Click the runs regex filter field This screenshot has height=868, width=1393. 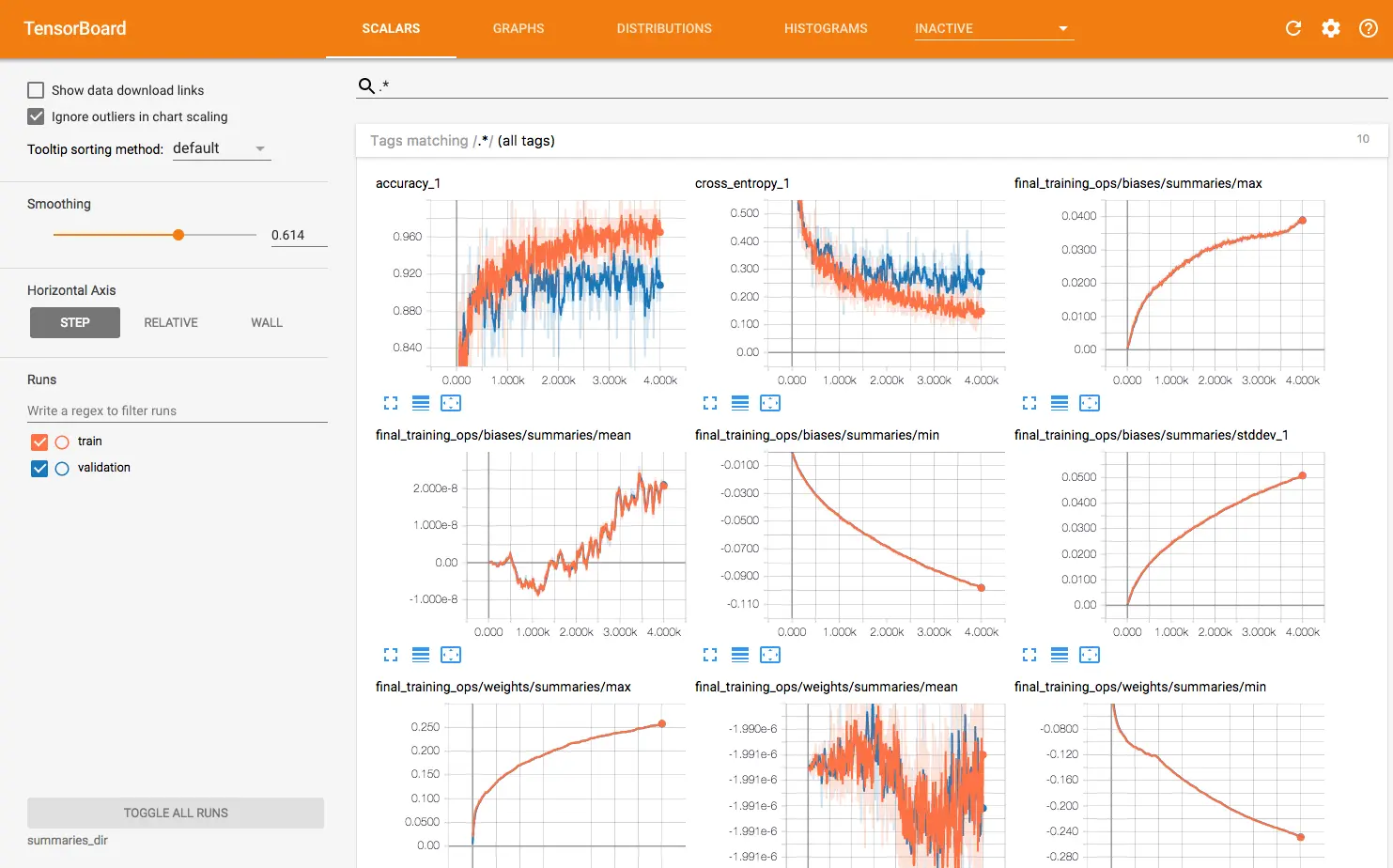(x=178, y=411)
